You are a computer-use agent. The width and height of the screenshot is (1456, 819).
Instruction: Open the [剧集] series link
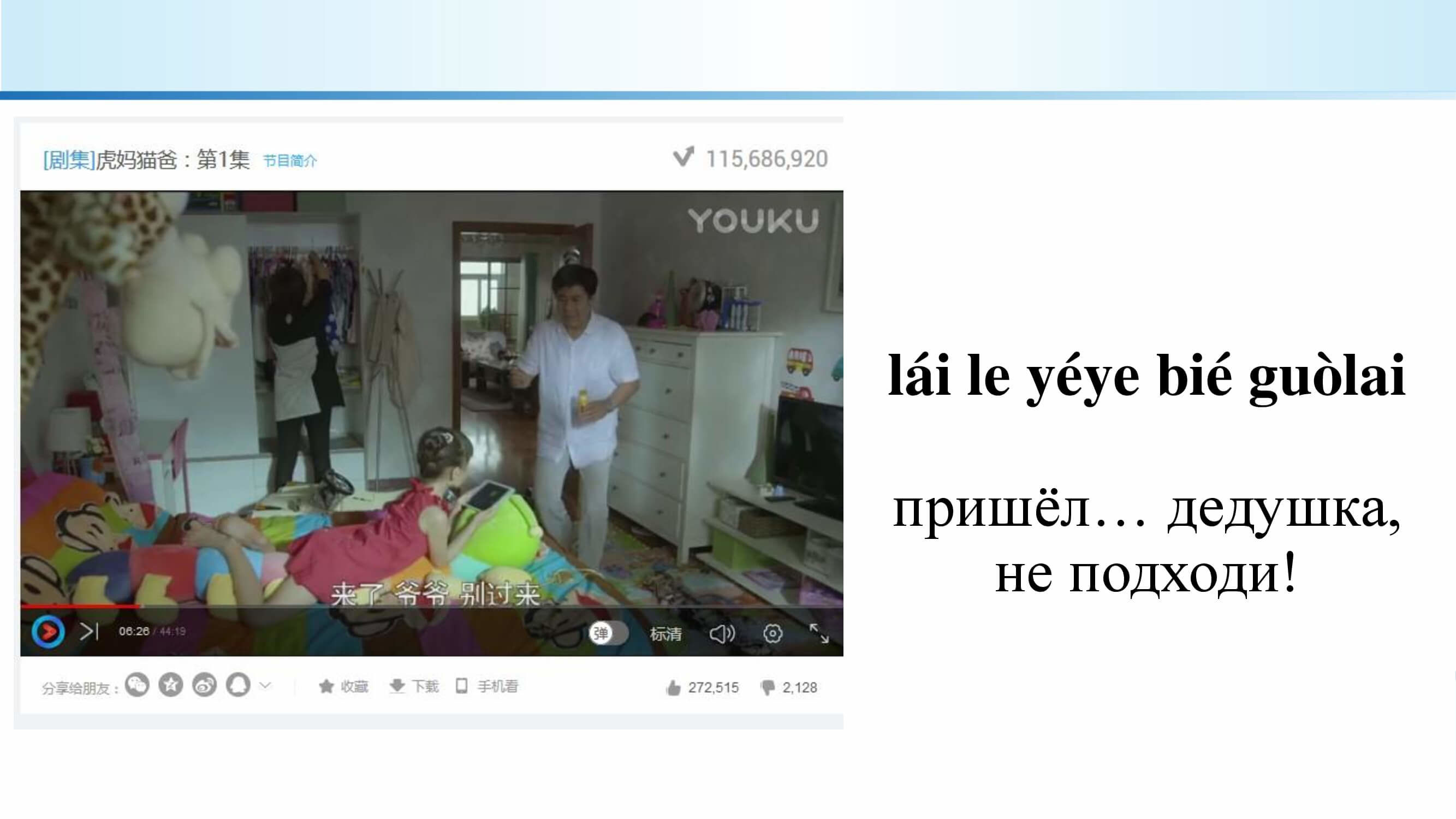tap(69, 160)
